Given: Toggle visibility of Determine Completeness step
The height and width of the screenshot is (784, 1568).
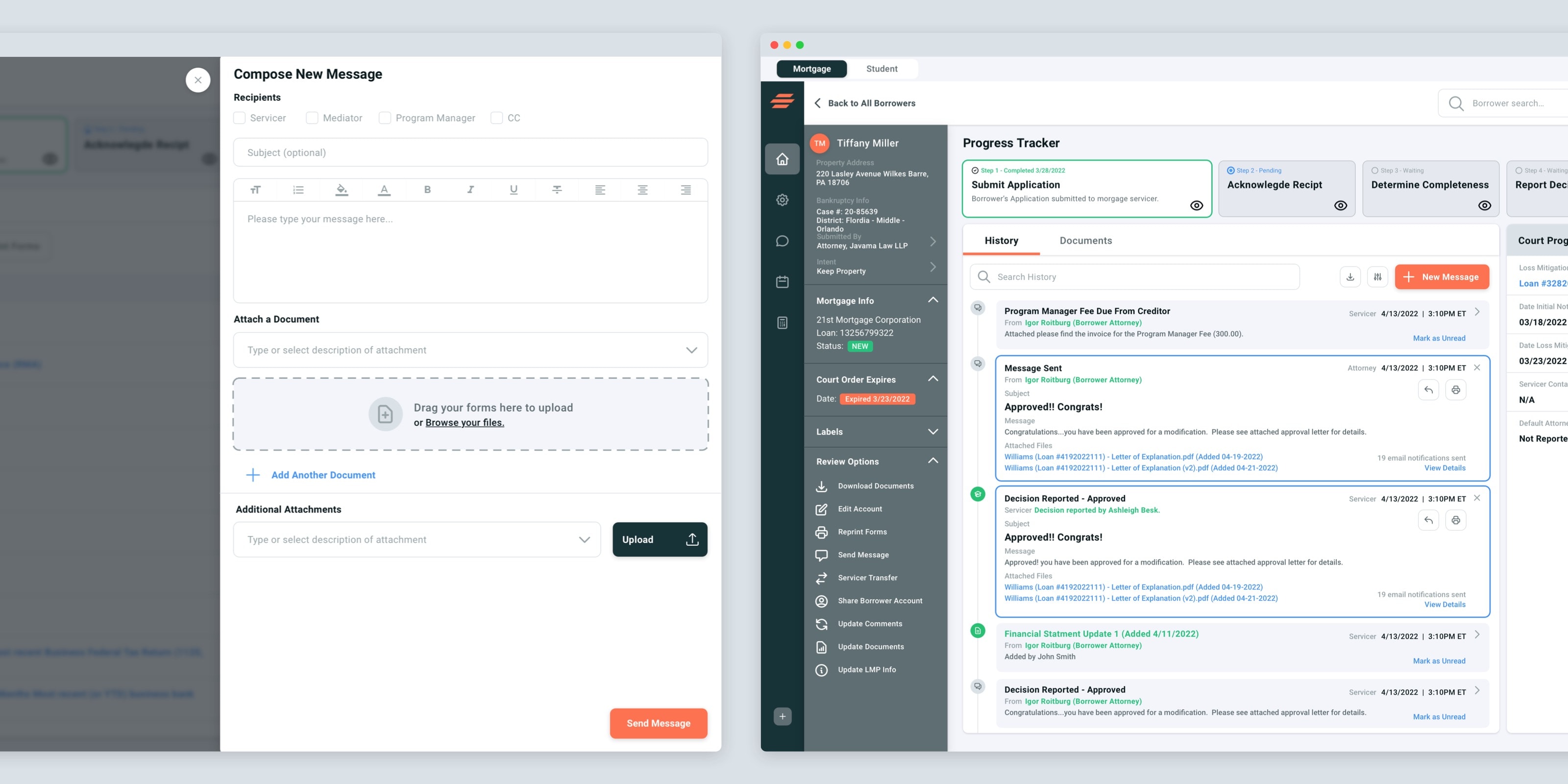Looking at the screenshot, I should tap(1485, 206).
